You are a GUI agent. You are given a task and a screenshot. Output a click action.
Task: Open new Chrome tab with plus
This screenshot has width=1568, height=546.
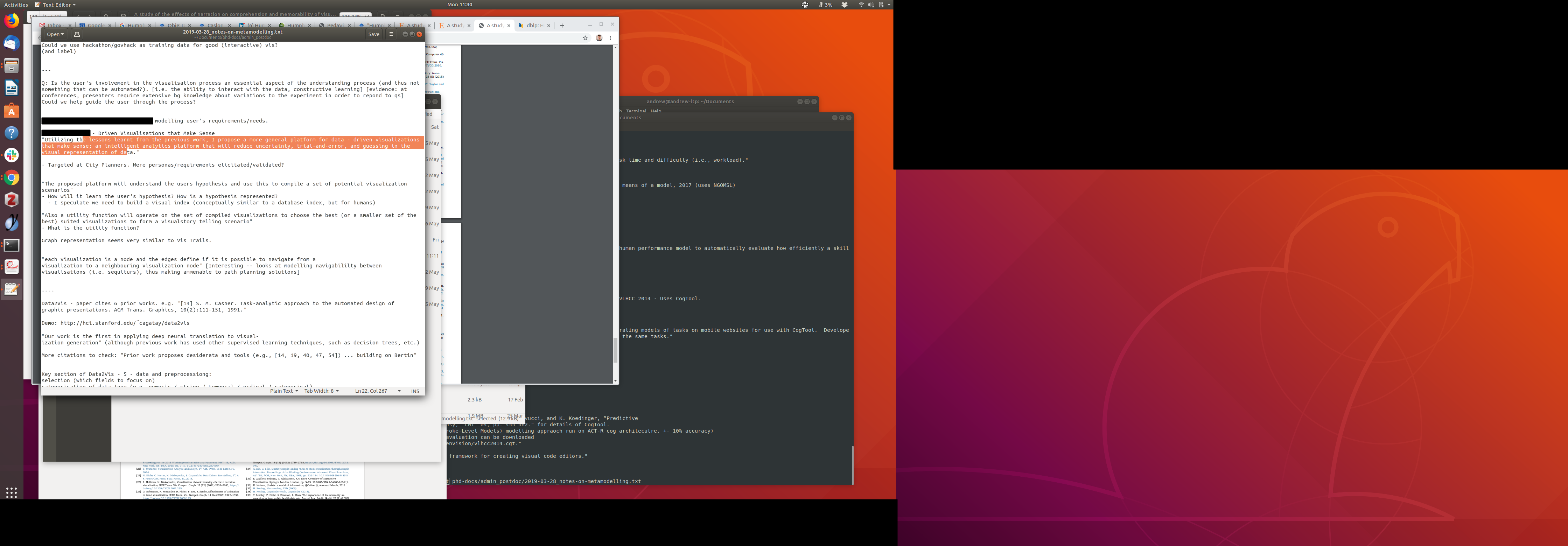coord(562,26)
